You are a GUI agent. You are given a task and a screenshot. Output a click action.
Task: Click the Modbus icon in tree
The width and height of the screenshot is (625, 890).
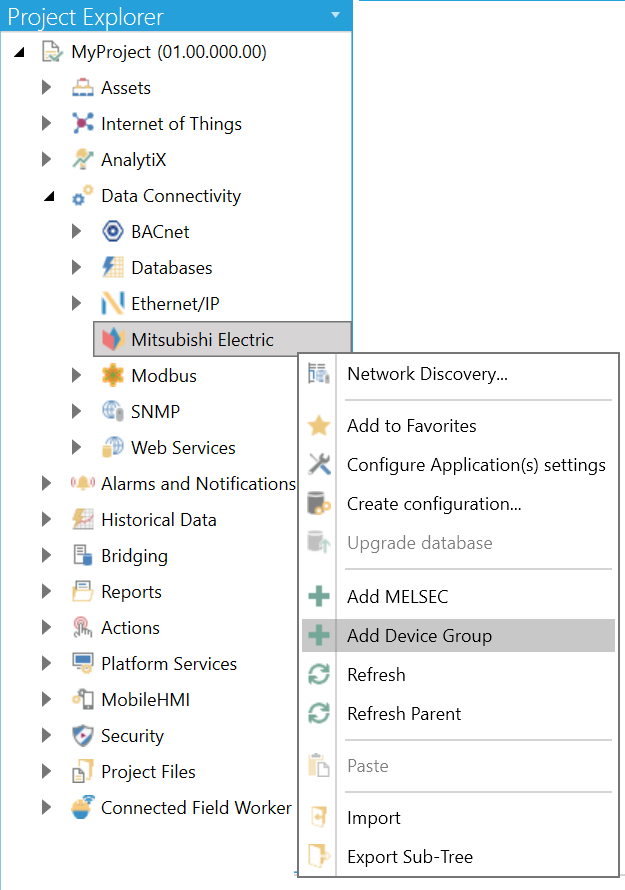[x=113, y=376]
